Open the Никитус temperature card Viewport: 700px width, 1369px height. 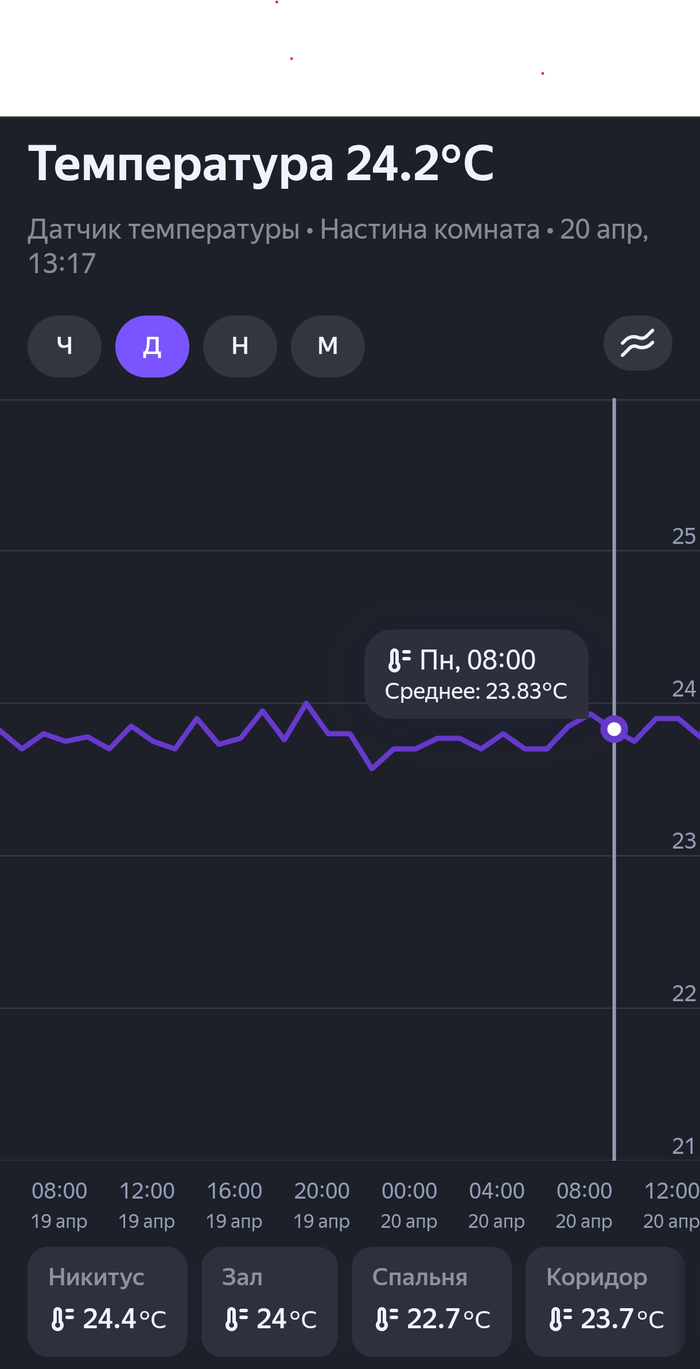click(x=107, y=1300)
